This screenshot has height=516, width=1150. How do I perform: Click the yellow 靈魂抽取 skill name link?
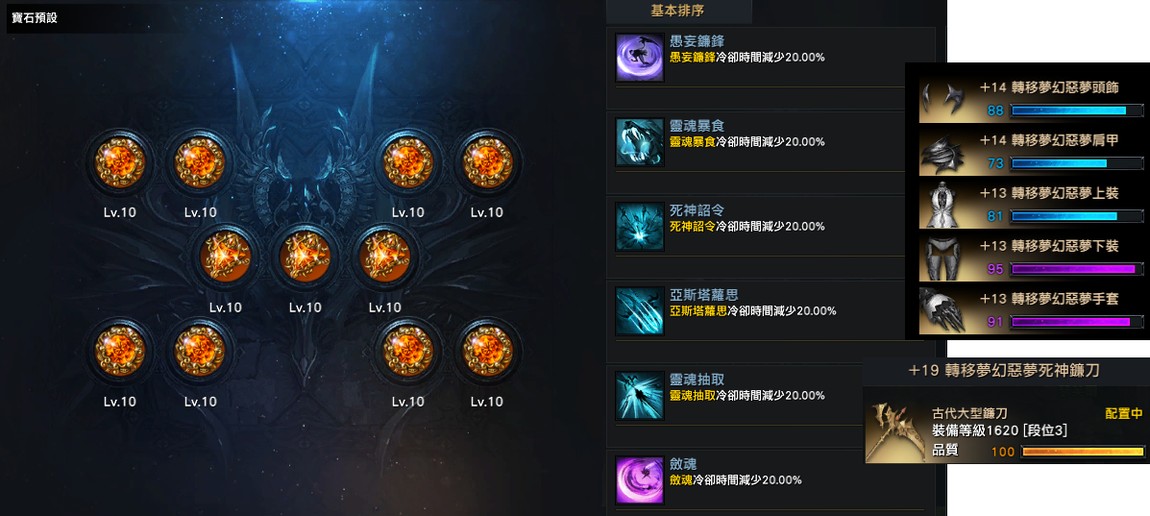click(x=692, y=396)
